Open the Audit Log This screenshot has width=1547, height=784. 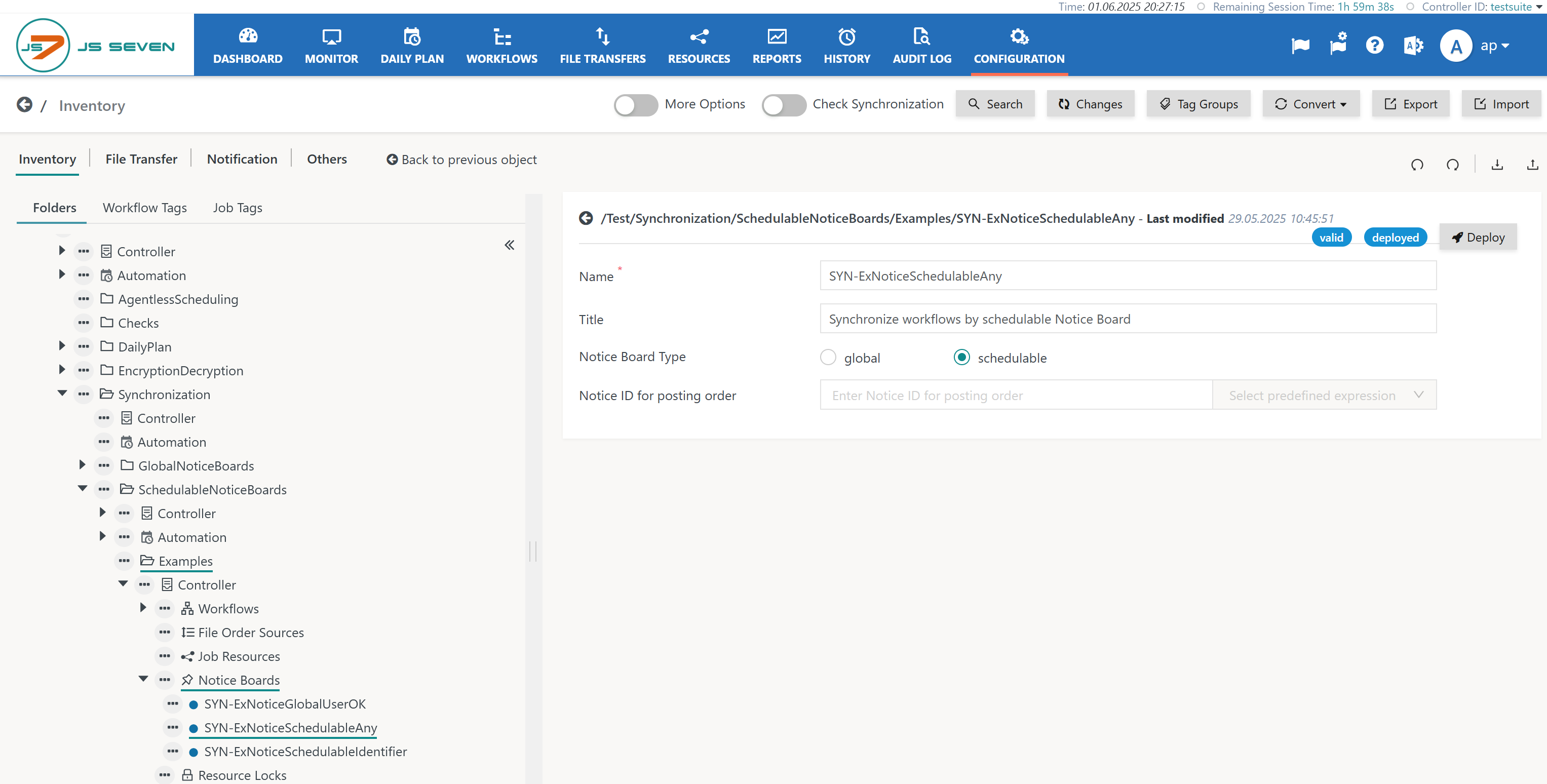tap(921, 46)
